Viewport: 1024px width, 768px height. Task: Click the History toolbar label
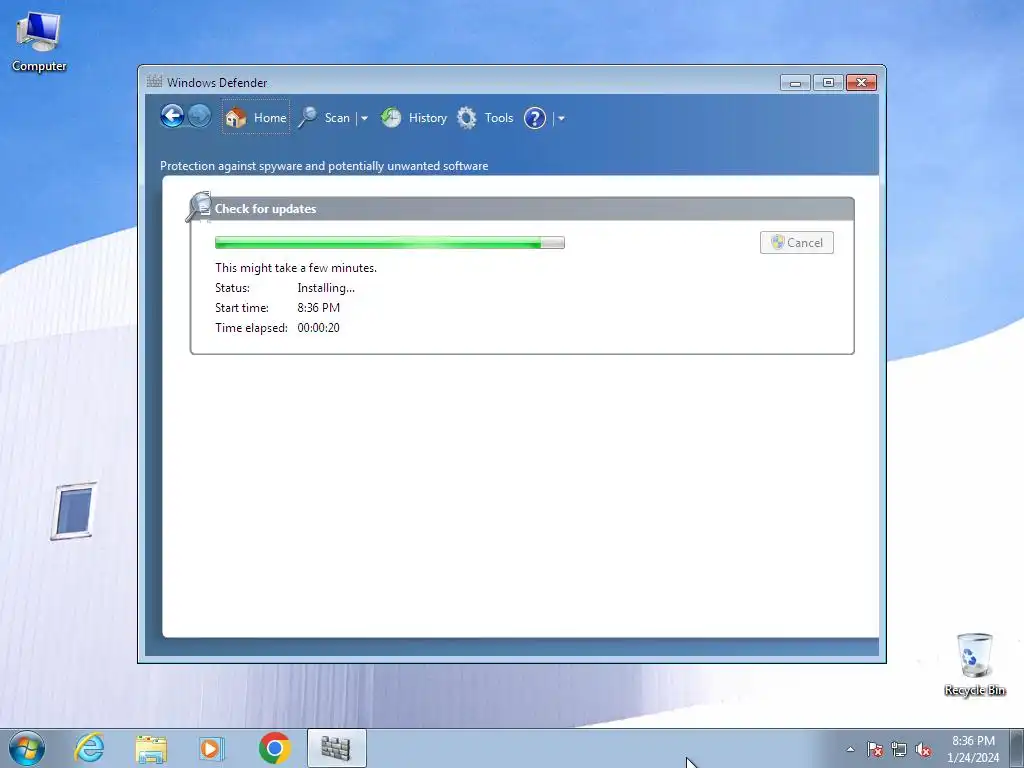(428, 118)
